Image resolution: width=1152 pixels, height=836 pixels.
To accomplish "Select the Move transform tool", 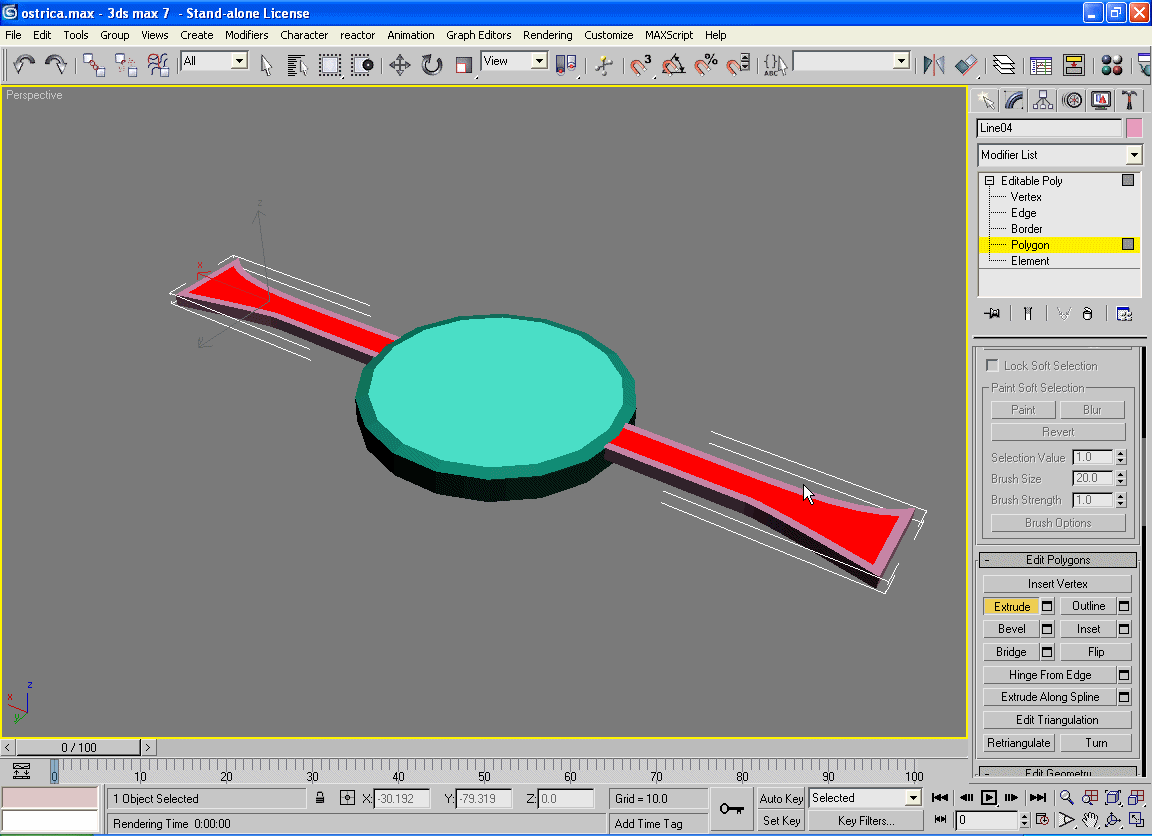I will pyautogui.click(x=399, y=66).
